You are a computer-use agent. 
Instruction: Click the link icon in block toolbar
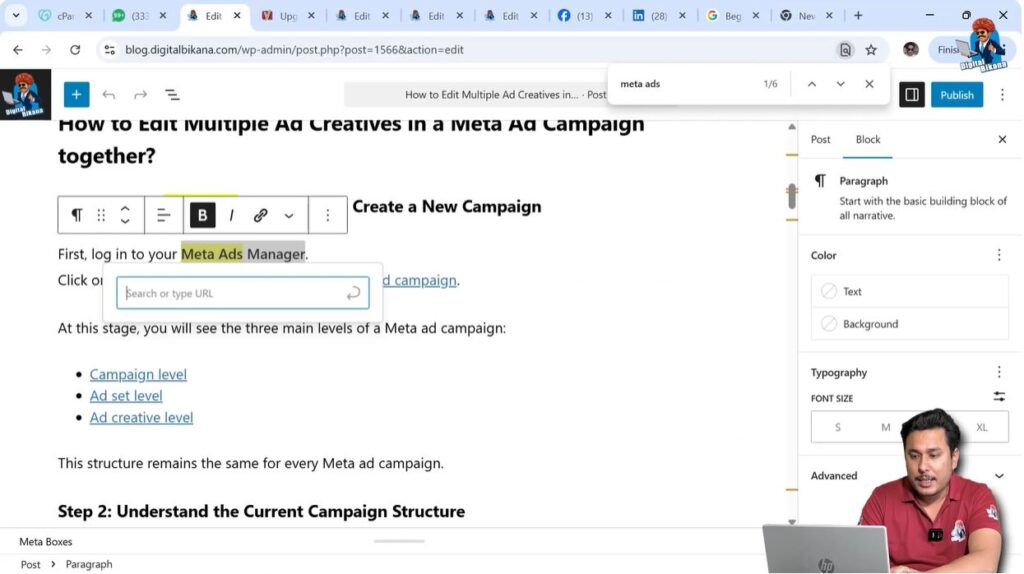260,215
